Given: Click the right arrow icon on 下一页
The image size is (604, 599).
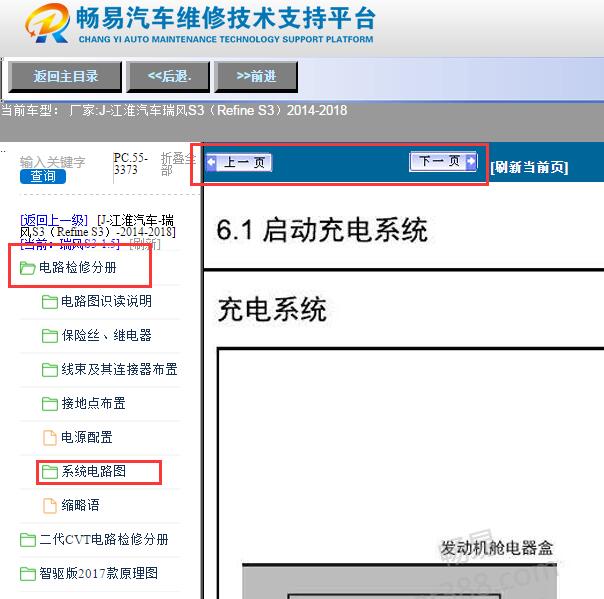Looking at the screenshot, I should coord(471,161).
